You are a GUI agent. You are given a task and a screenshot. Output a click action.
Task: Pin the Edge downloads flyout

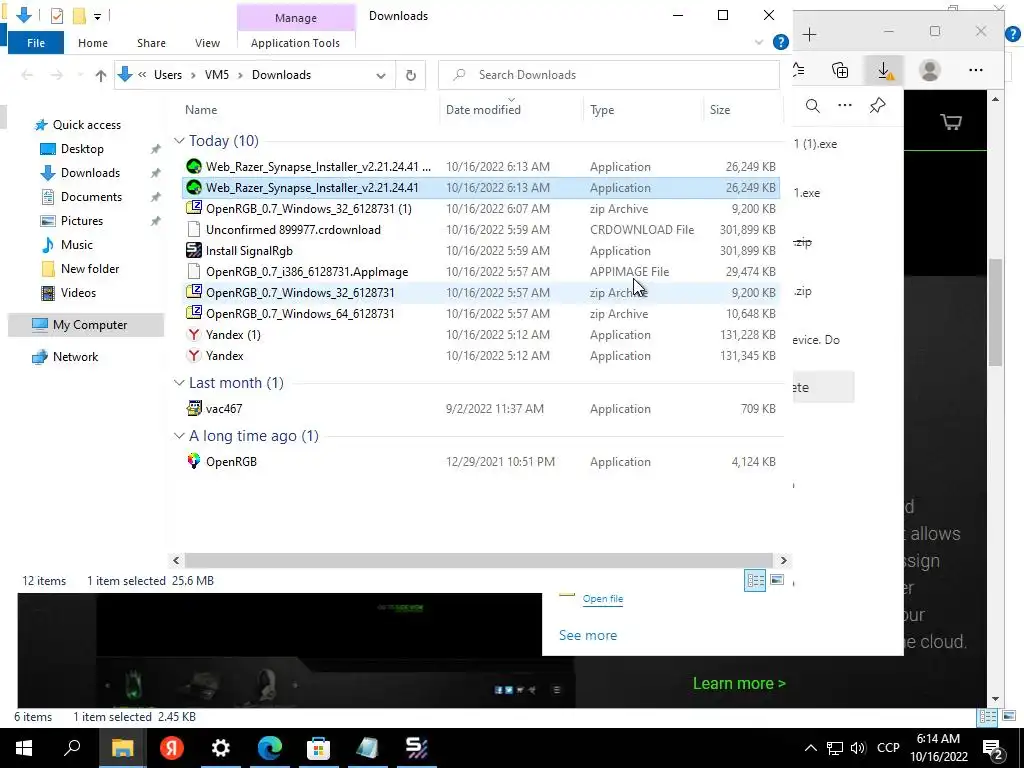(x=878, y=105)
